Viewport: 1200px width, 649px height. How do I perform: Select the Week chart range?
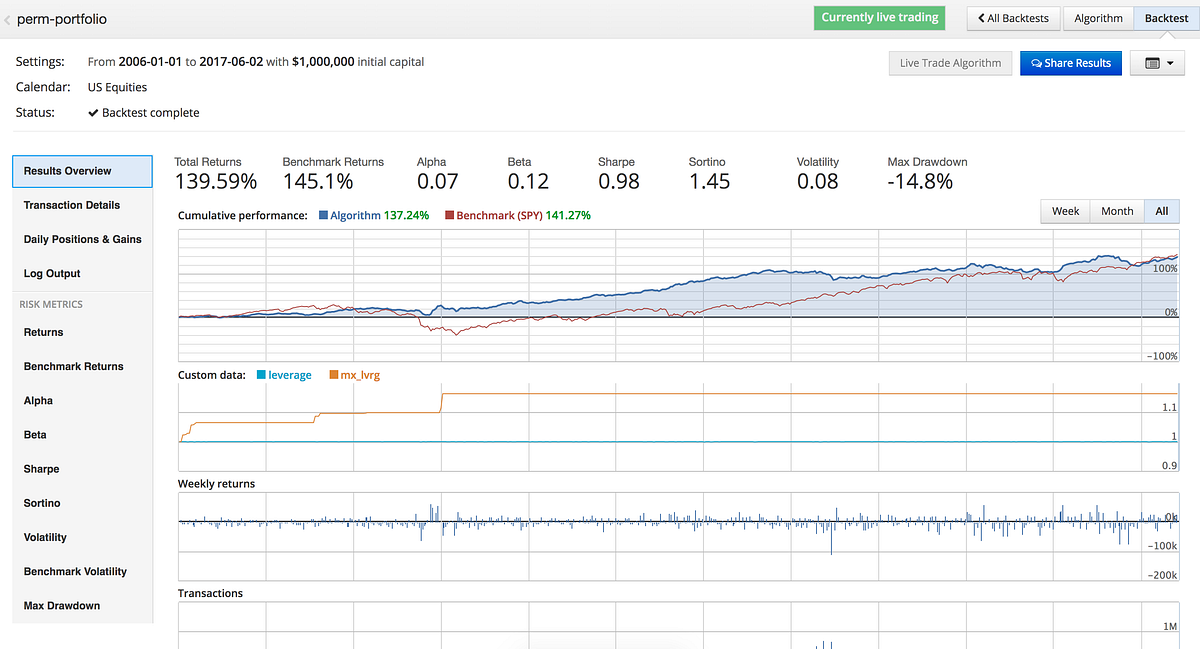tap(1065, 211)
